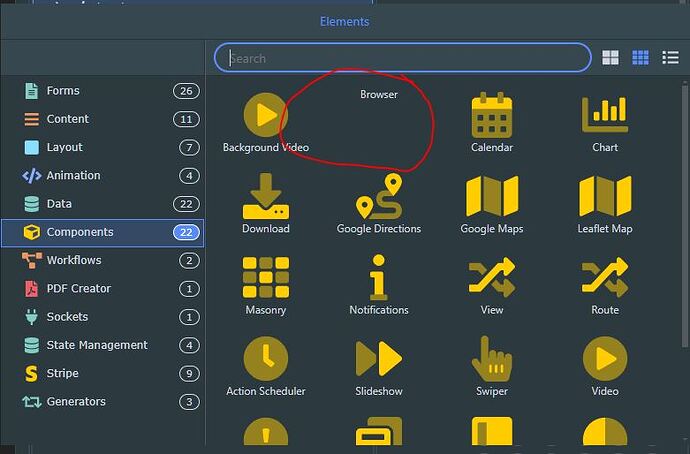Viewport: 690px width, 454px height.
Task: Pick the Route component
Action: pos(605,285)
